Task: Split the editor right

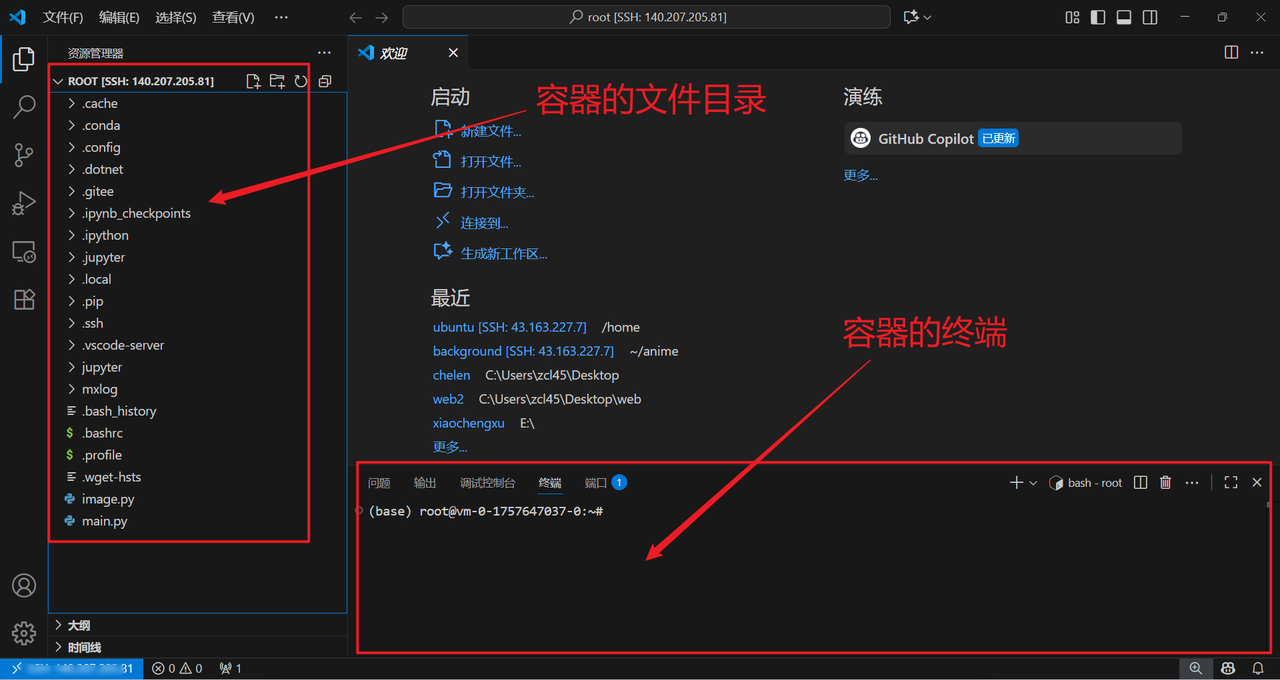Action: pos(1232,53)
